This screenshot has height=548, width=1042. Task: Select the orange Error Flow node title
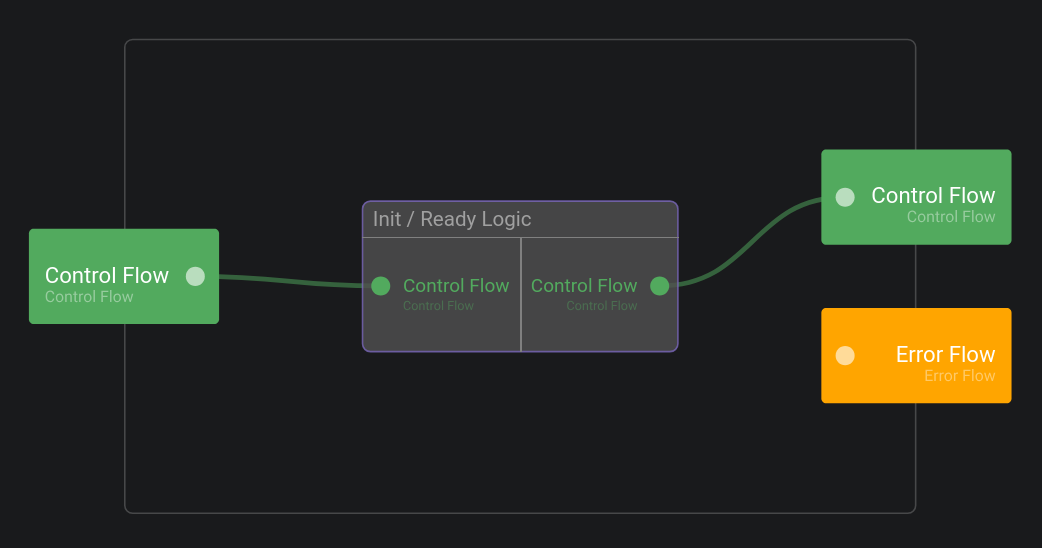click(945, 354)
